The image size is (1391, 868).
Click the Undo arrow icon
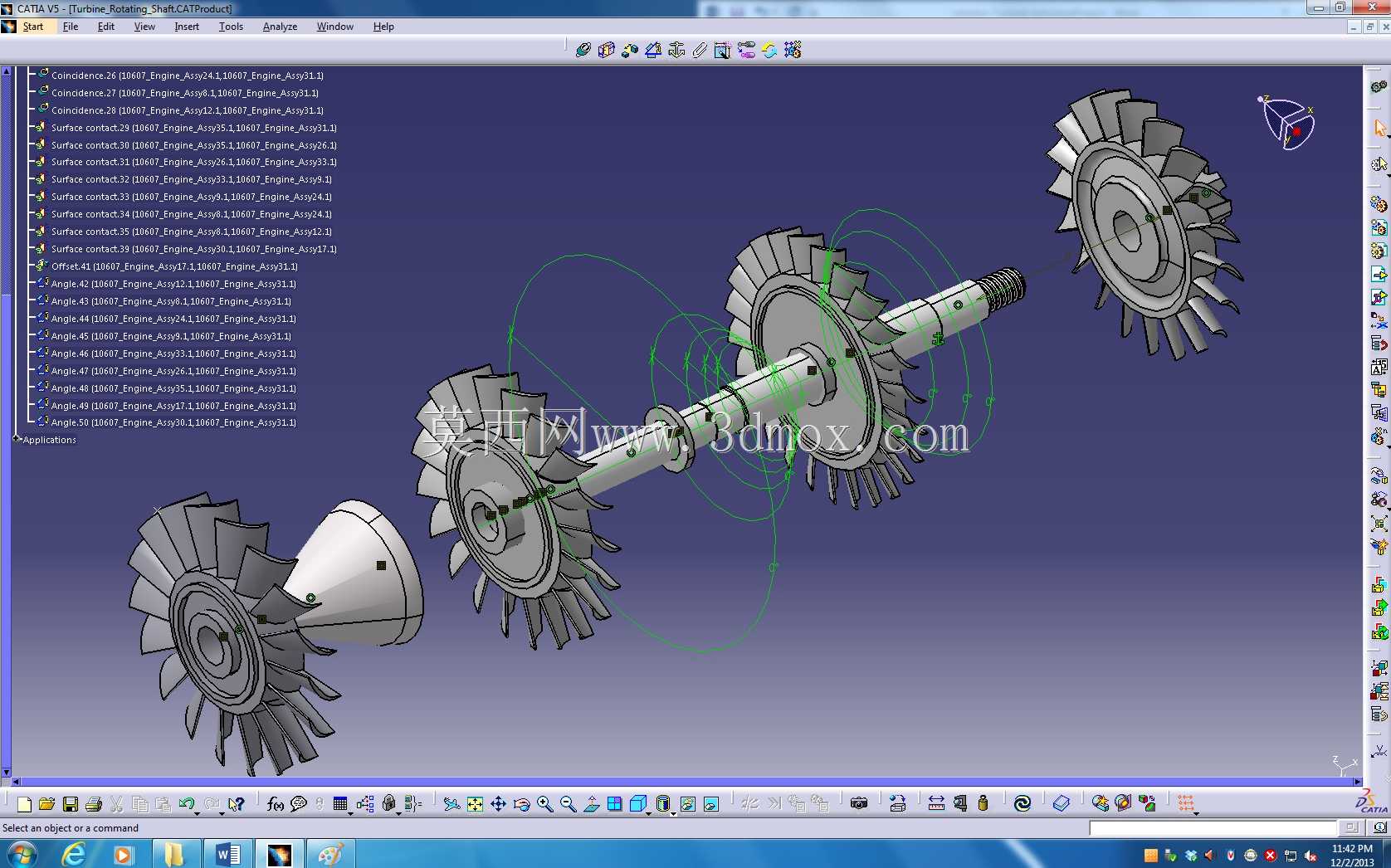click(187, 803)
